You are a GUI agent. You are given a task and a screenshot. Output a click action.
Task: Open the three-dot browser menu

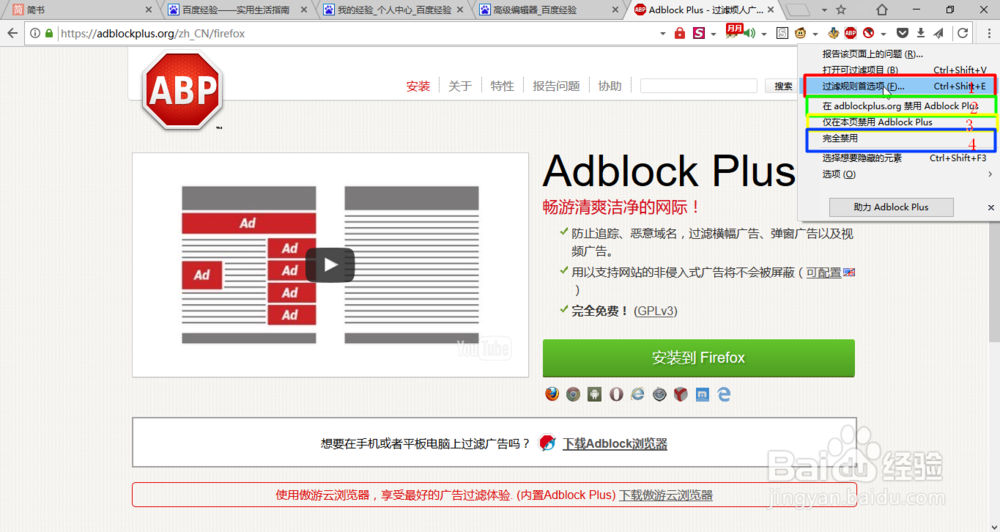coord(988,33)
